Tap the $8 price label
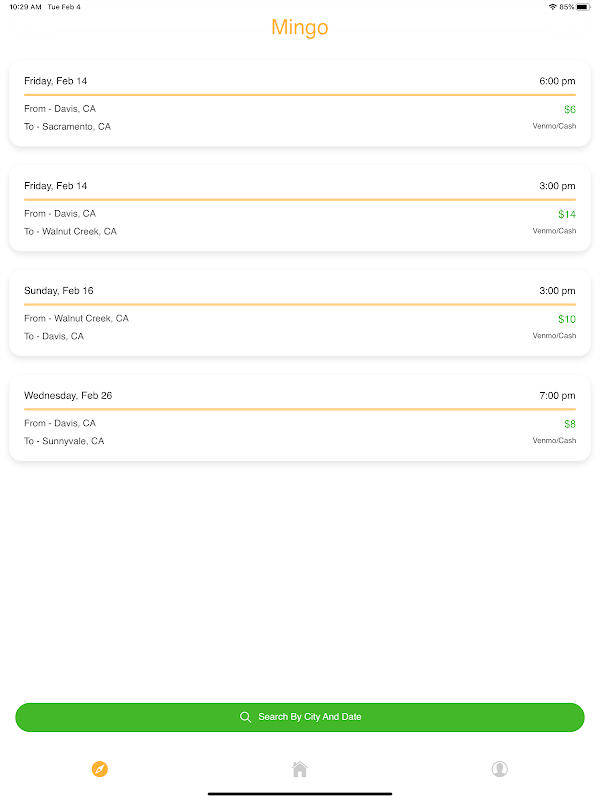This screenshot has height=800, width=600. point(569,424)
